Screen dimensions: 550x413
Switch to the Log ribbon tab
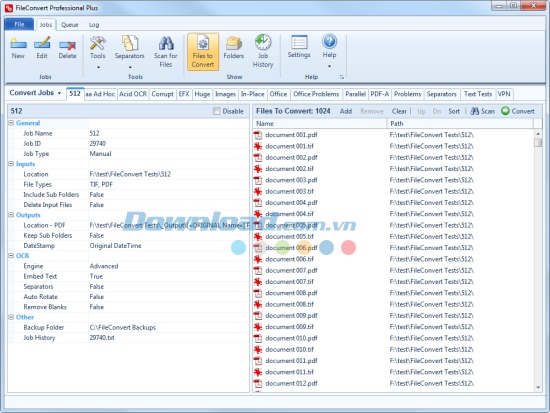pyautogui.click(x=94, y=25)
